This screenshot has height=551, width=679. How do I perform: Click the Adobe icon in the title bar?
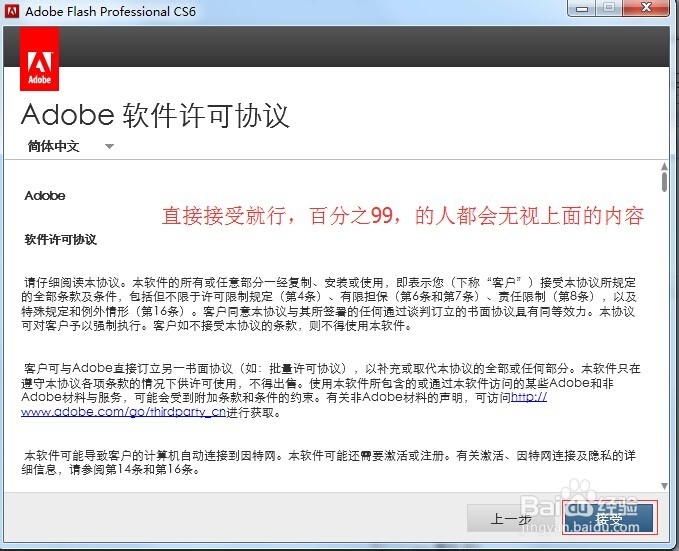(x=12, y=11)
